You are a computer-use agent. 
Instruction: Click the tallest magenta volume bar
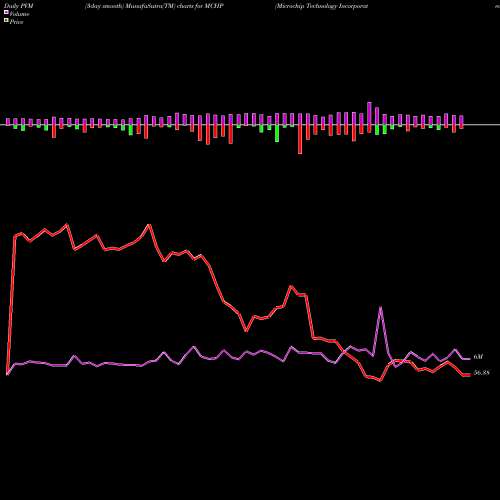coord(369,113)
